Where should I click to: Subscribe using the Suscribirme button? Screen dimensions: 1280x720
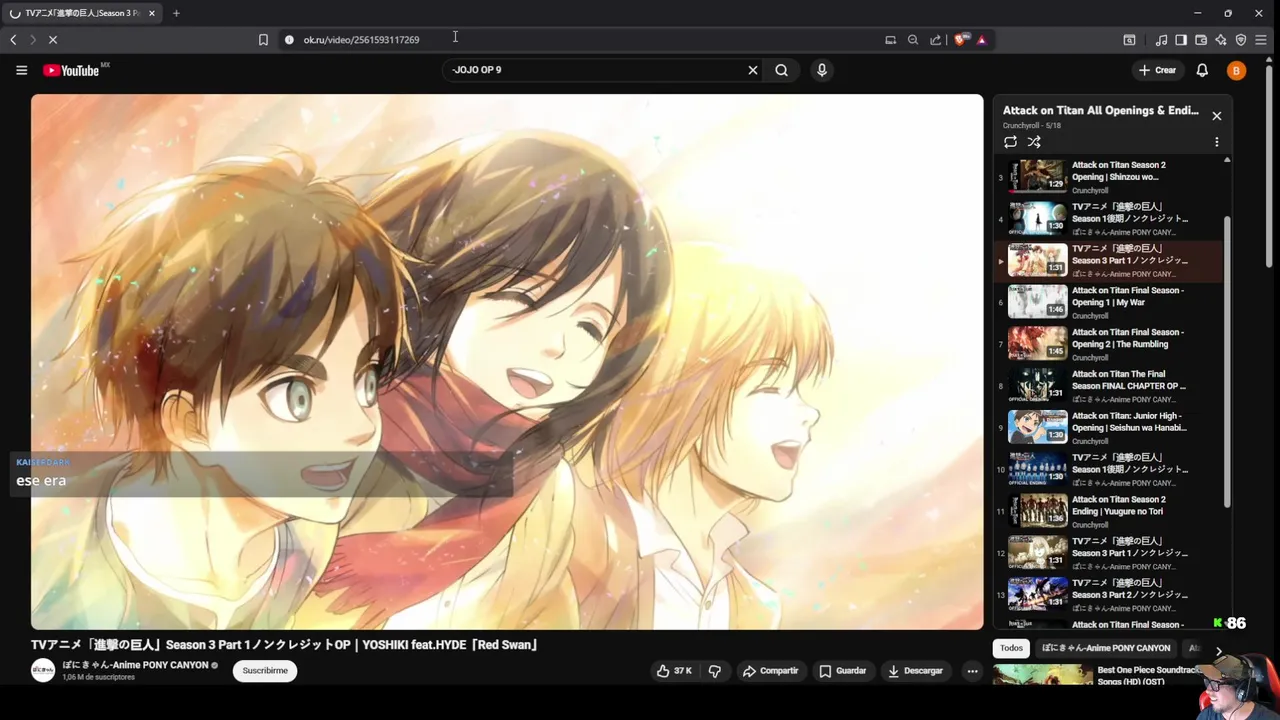pos(265,671)
